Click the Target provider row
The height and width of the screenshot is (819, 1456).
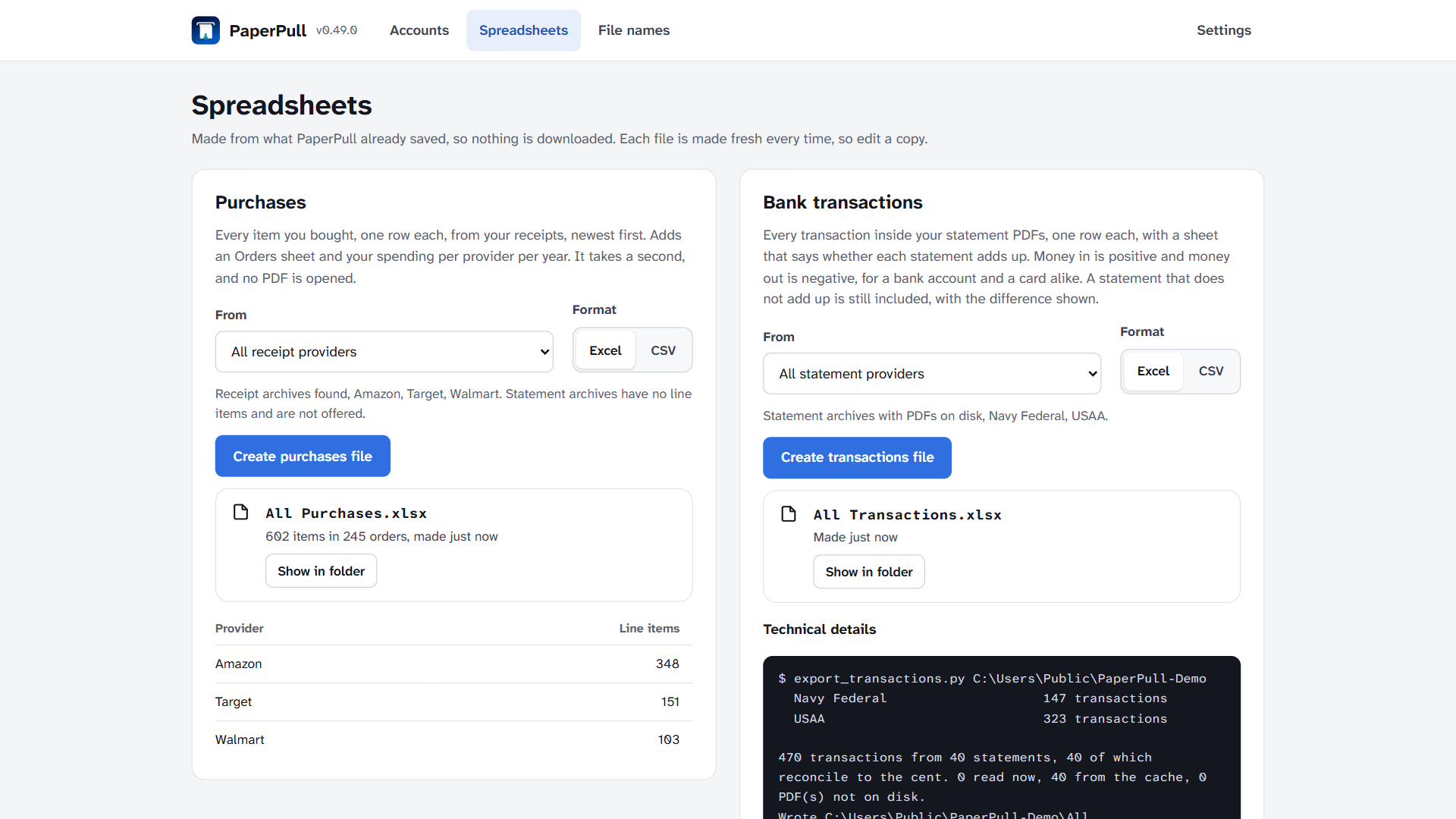(453, 701)
